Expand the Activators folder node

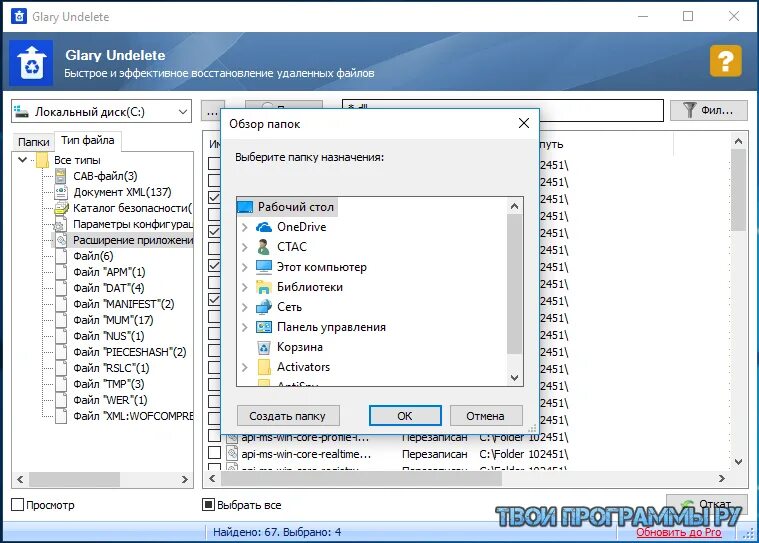pyautogui.click(x=244, y=367)
